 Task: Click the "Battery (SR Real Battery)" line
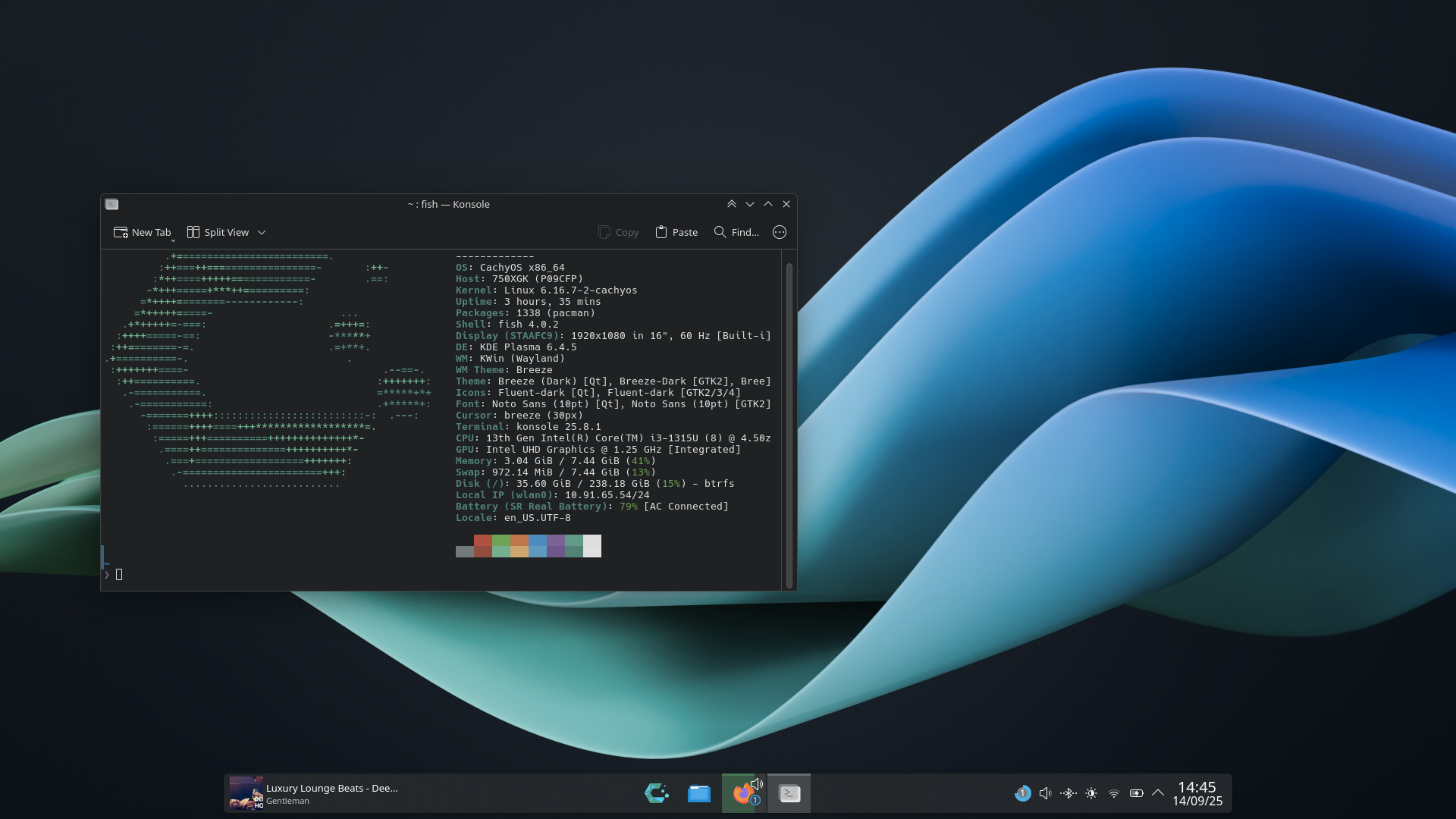592,507
